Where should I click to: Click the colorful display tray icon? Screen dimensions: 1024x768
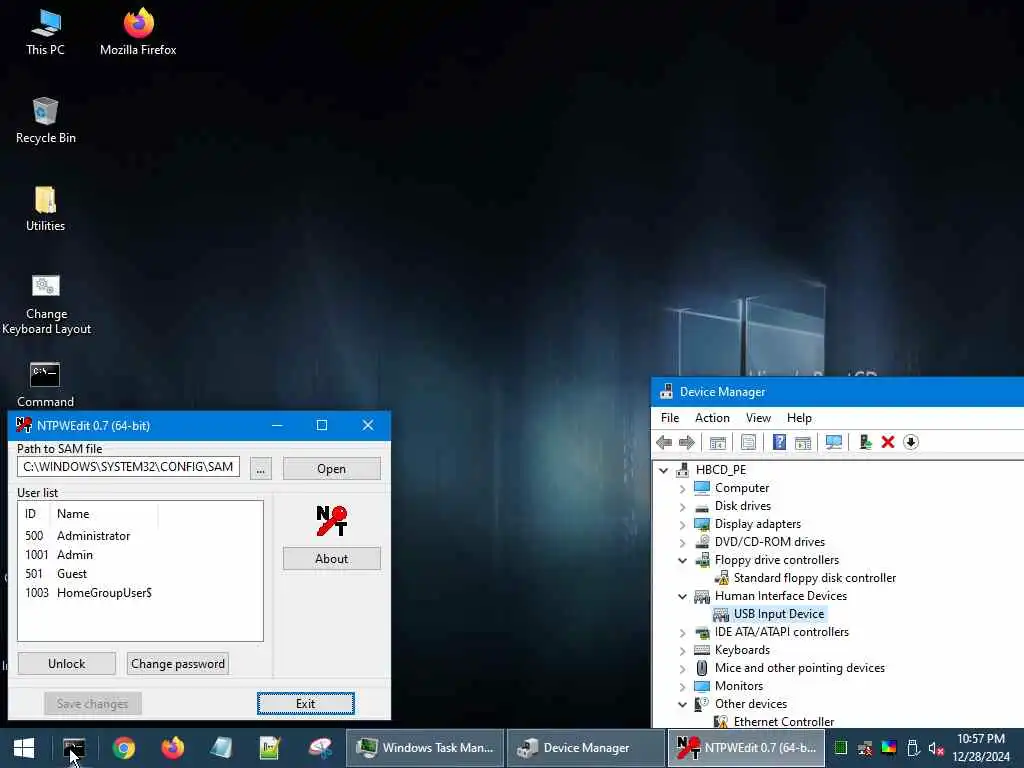(x=889, y=748)
